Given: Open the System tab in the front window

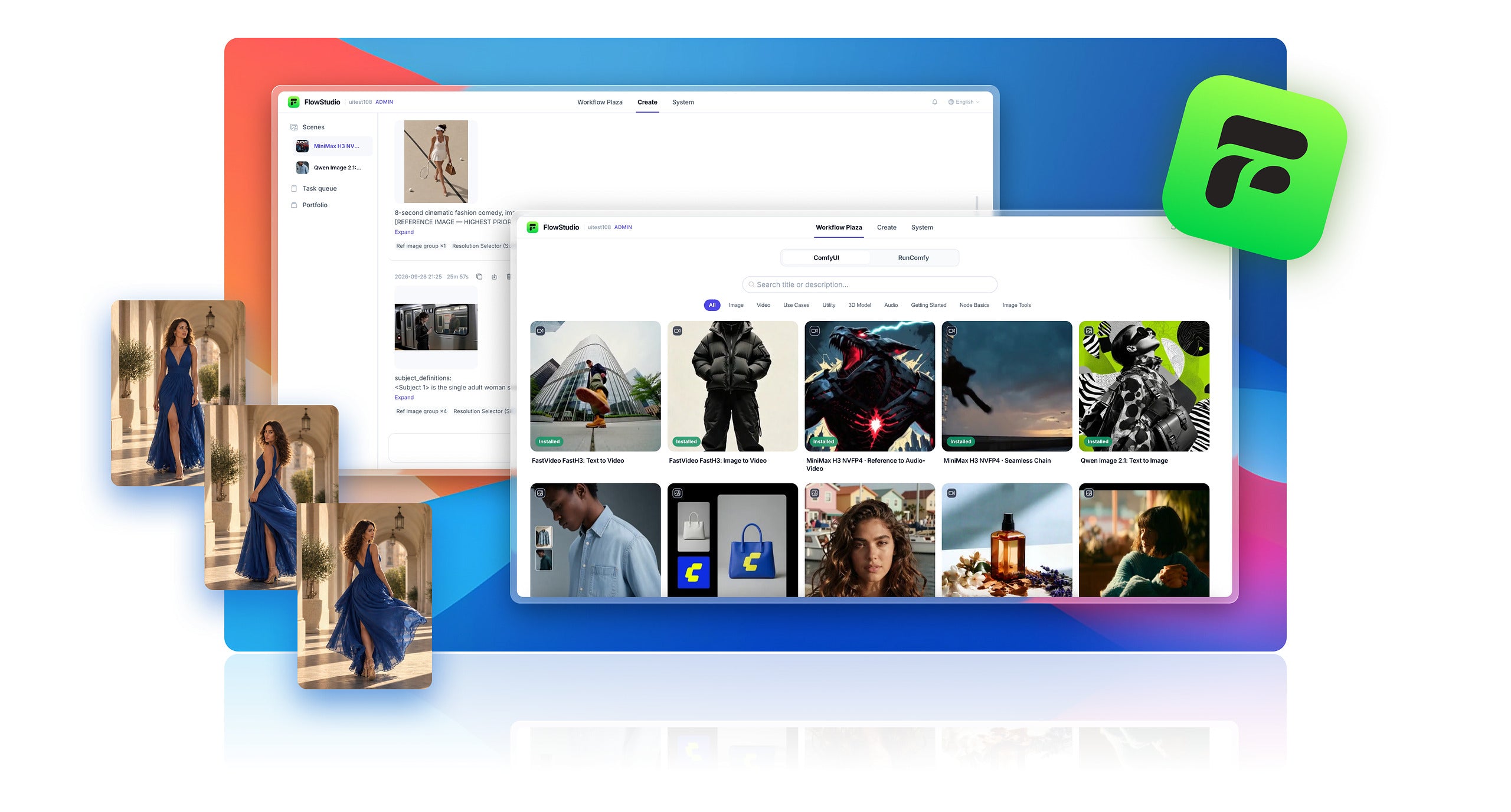Looking at the screenshot, I should [x=921, y=227].
